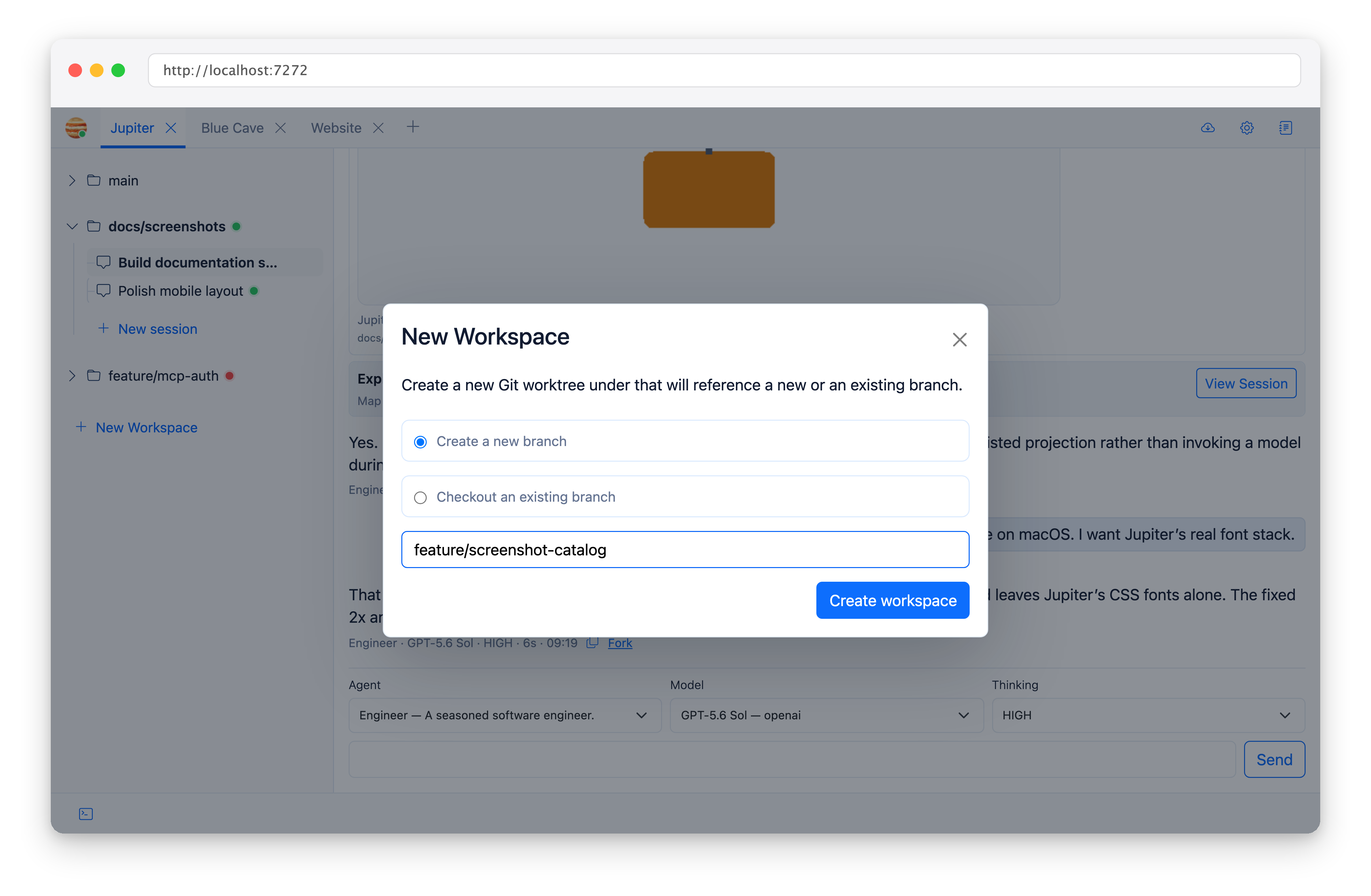
Task: Open settings gear icon
Action: (x=1247, y=128)
